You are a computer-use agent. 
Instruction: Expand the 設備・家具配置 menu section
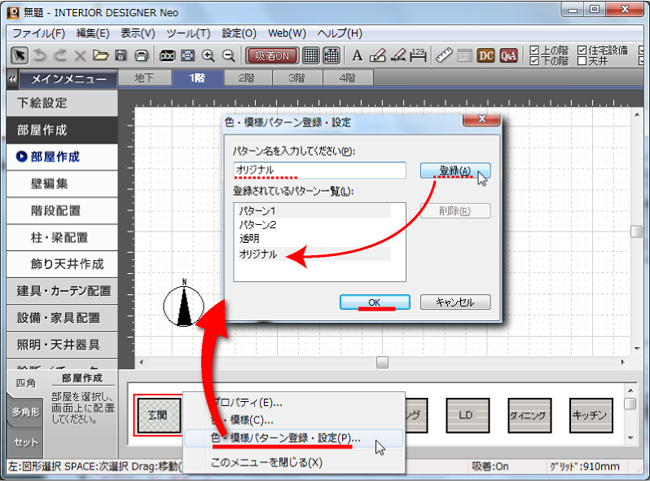[64, 318]
